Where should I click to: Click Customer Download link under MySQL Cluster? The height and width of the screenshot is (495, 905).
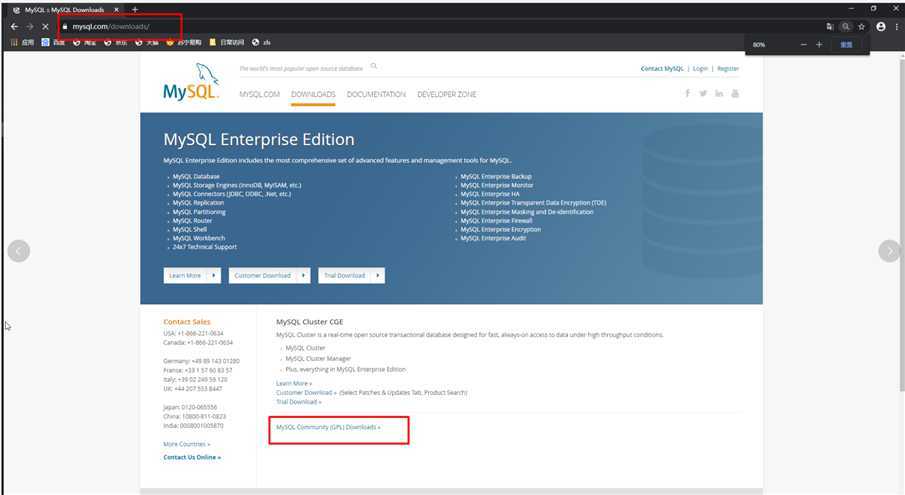click(306, 393)
